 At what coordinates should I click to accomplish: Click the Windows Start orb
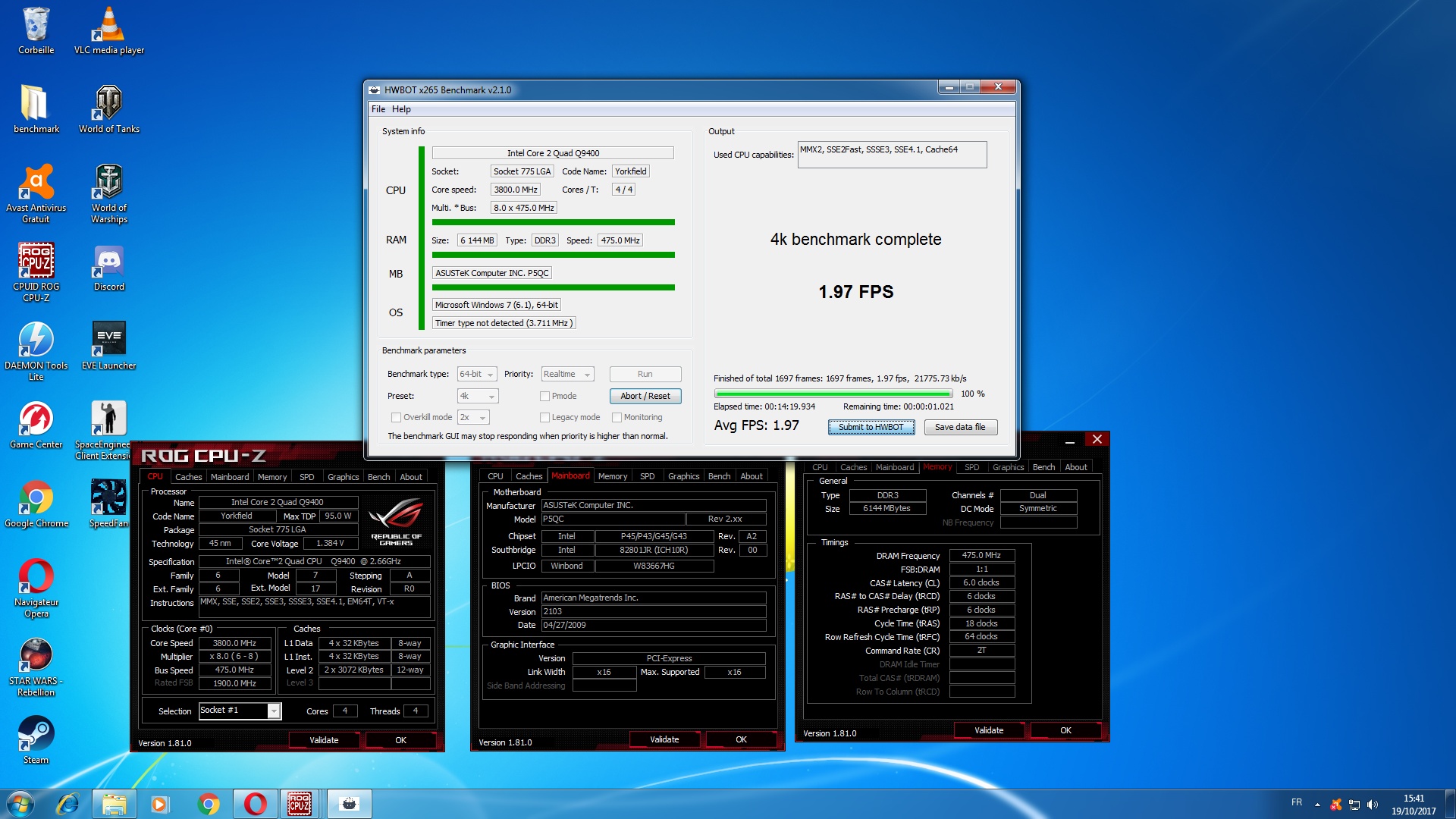pyautogui.click(x=20, y=804)
